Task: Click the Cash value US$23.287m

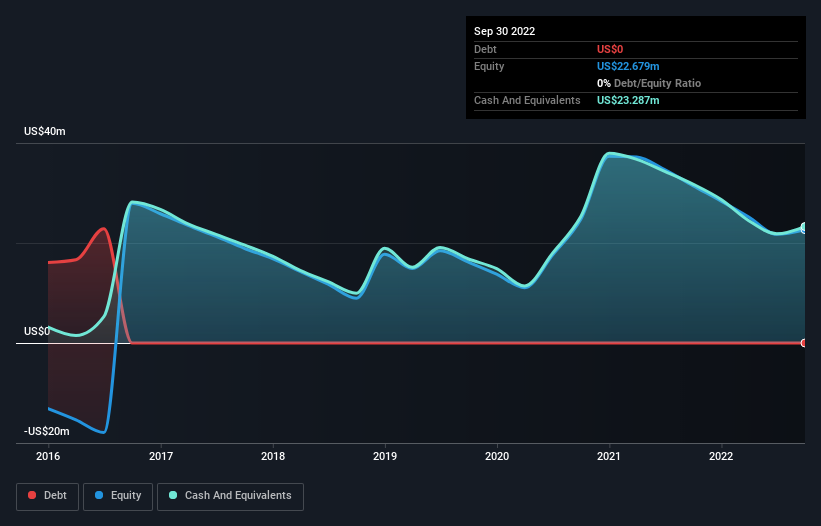Action: point(628,100)
